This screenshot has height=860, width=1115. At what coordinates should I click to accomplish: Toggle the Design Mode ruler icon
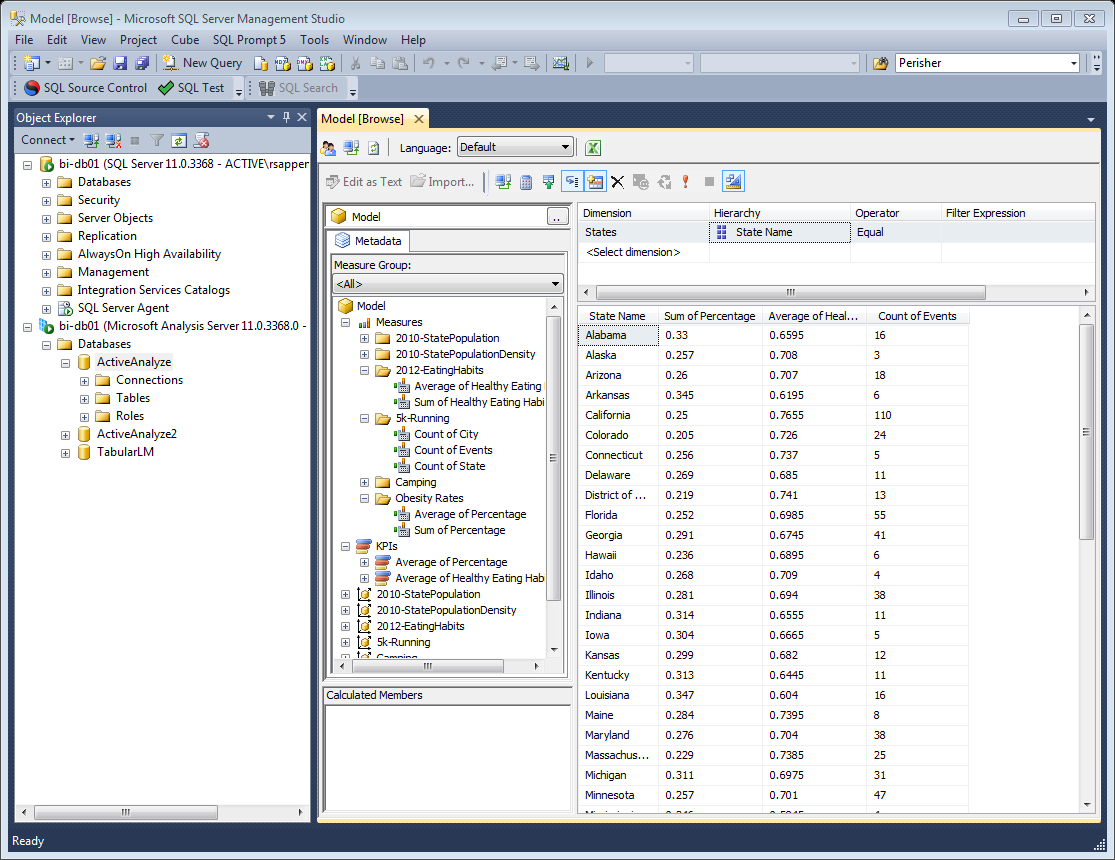tap(734, 182)
